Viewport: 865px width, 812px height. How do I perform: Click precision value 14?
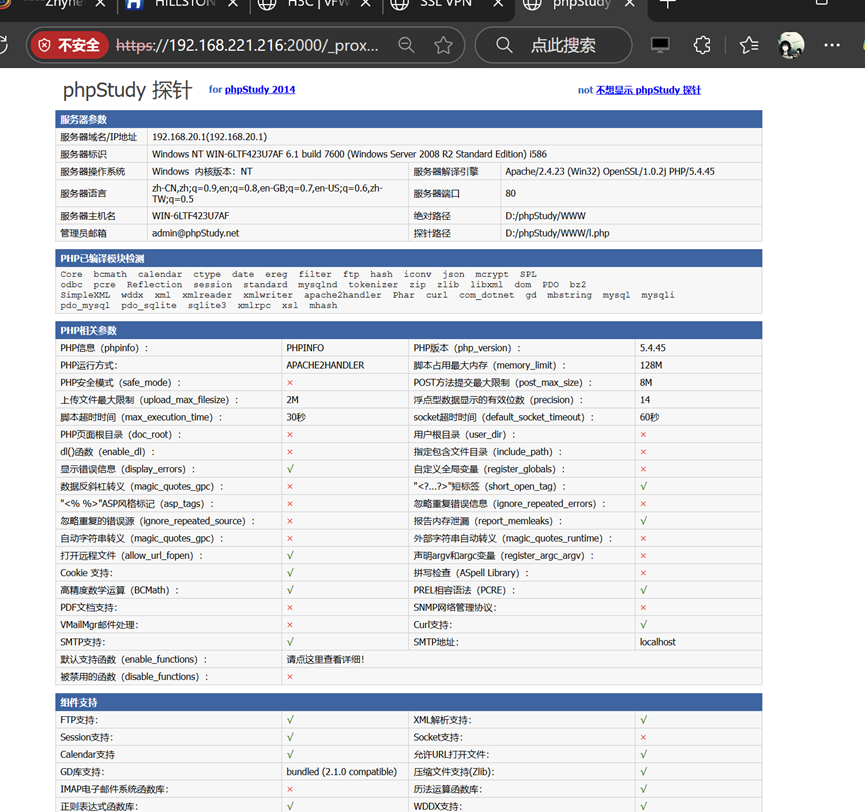tap(645, 400)
